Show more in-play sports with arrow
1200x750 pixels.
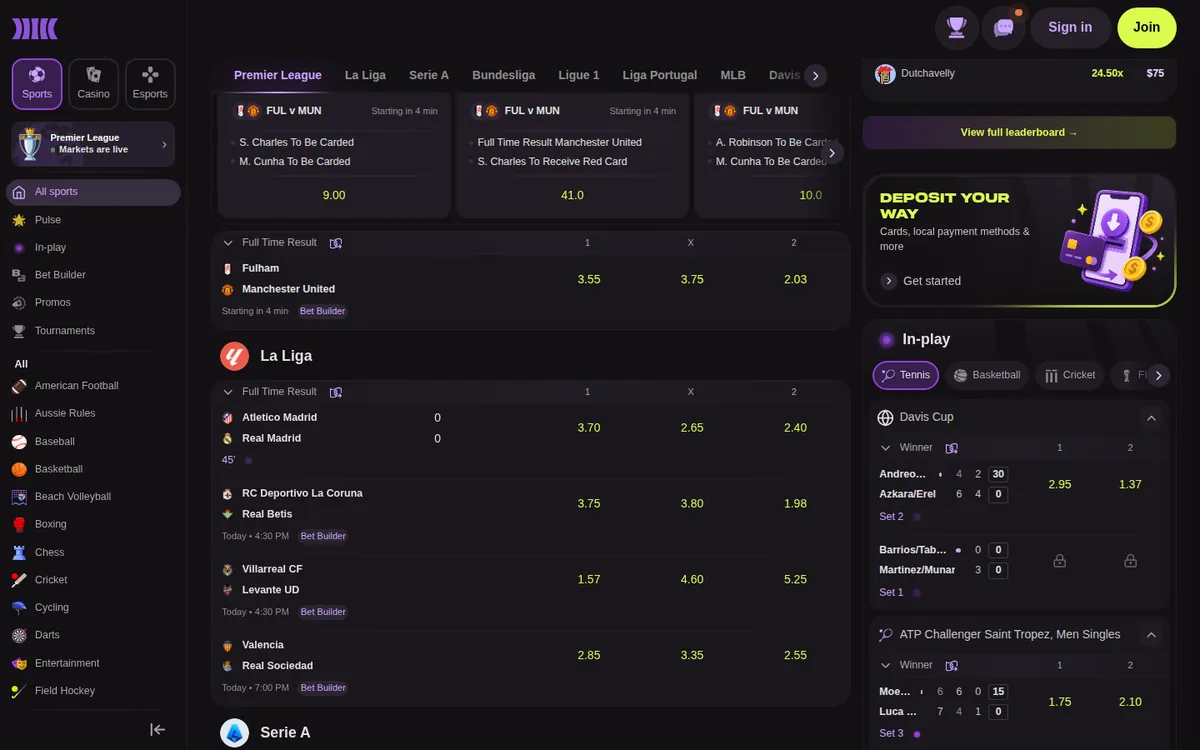coord(1158,375)
